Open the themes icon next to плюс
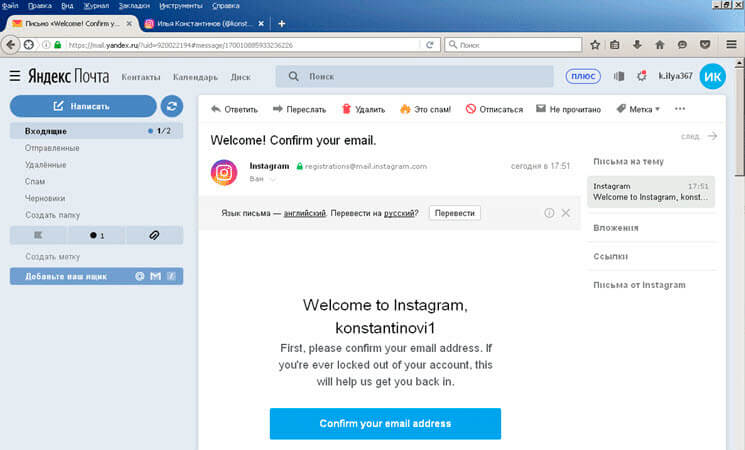Image resolution: width=745 pixels, height=450 pixels. pos(619,76)
